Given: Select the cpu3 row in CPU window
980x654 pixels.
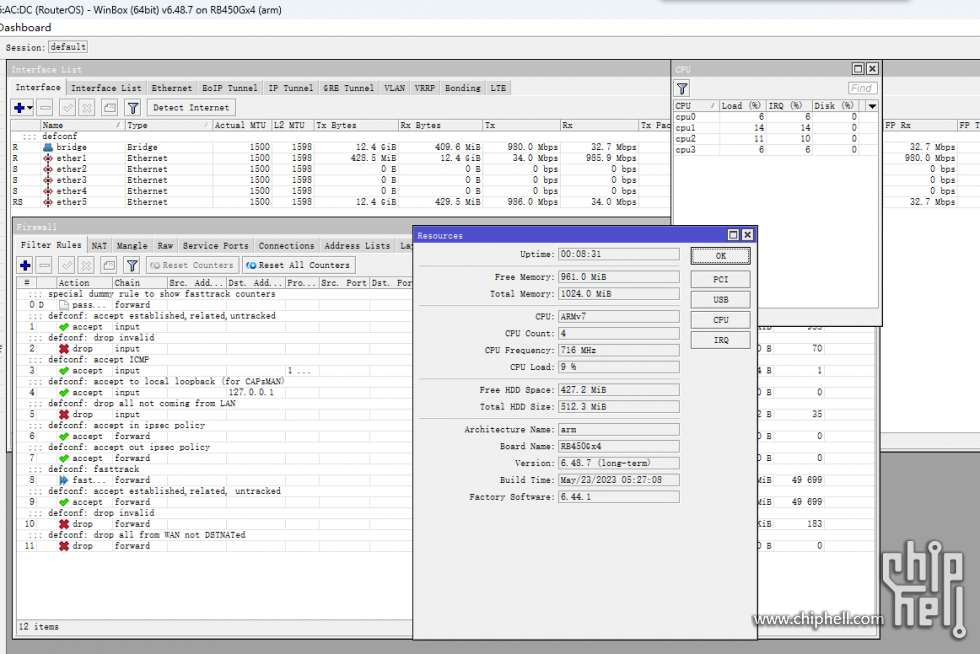Looking at the screenshot, I should [x=774, y=150].
